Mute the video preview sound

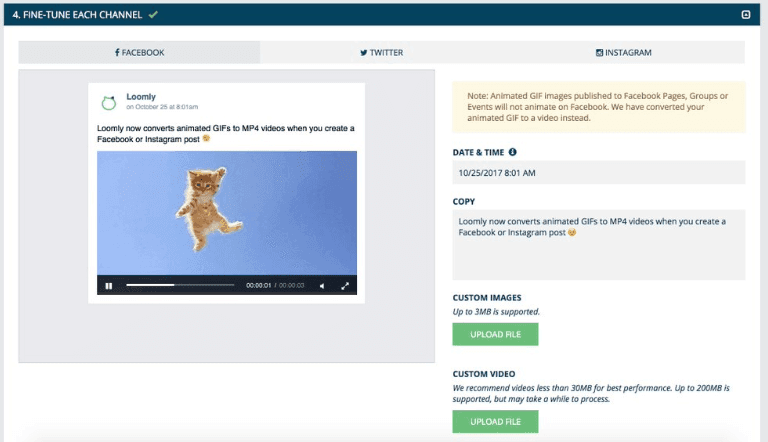(x=322, y=286)
